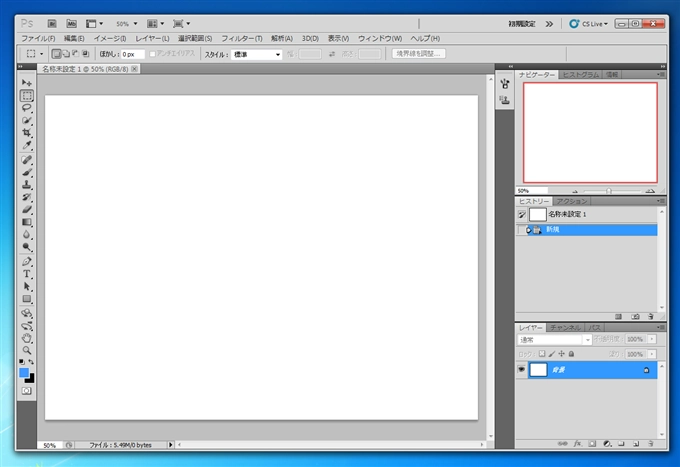Toggle lock transparent pixels
Viewport: 680px width, 467px height.
coord(542,354)
